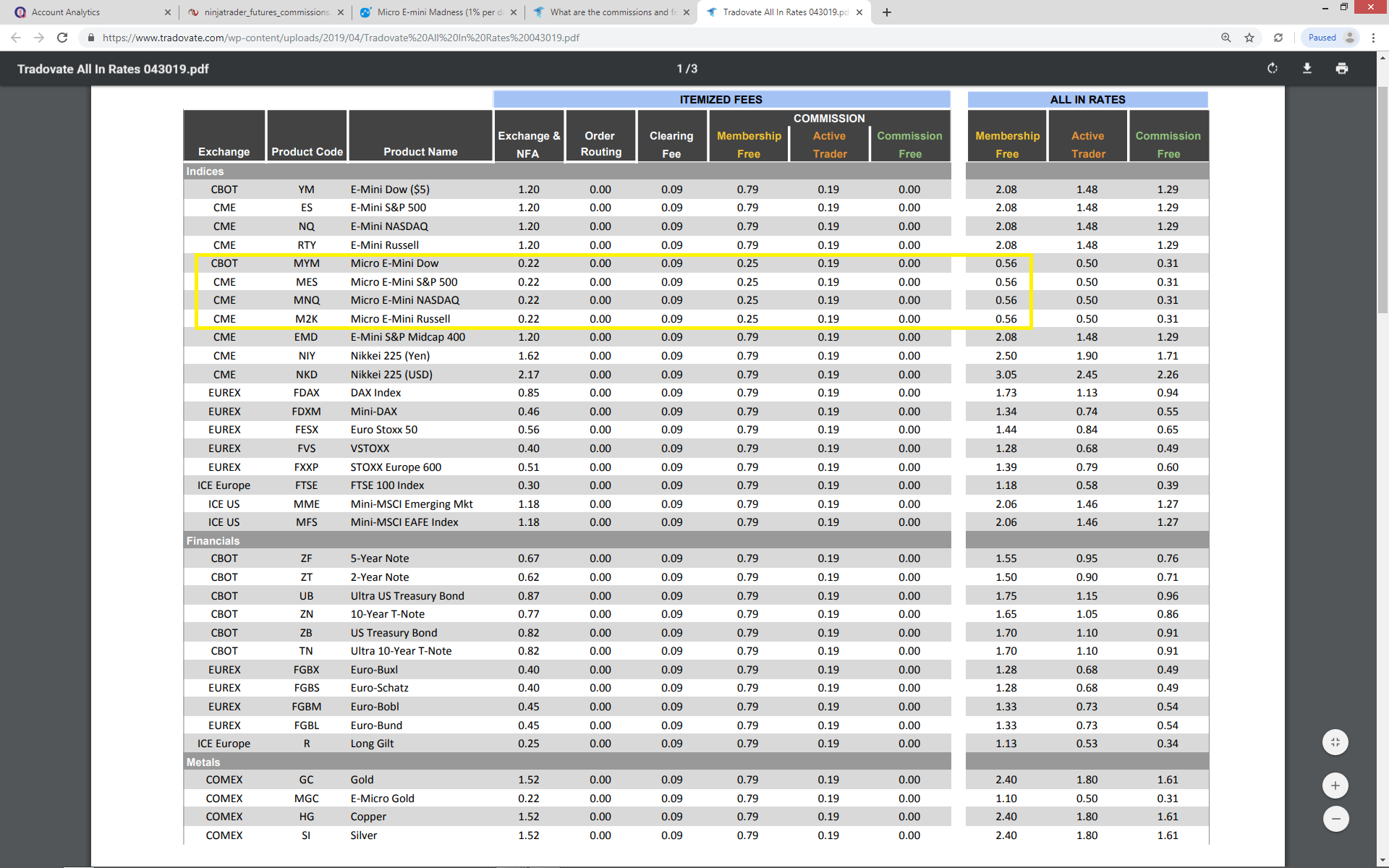Click product code M2K

click(307, 319)
